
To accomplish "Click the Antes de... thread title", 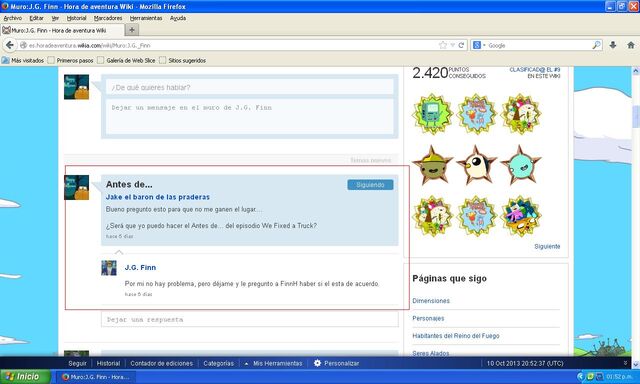I will 129,184.
